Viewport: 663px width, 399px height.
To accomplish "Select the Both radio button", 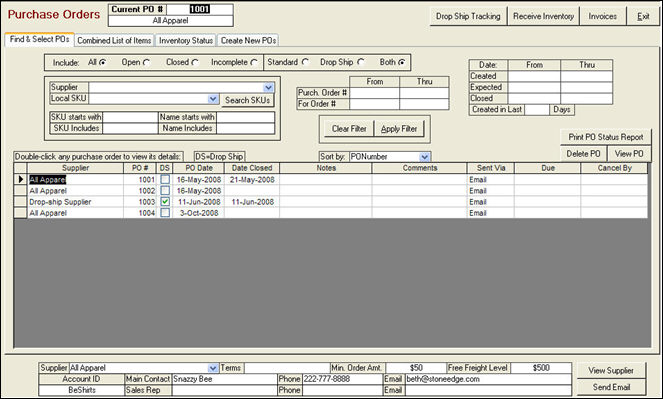I will pos(402,63).
